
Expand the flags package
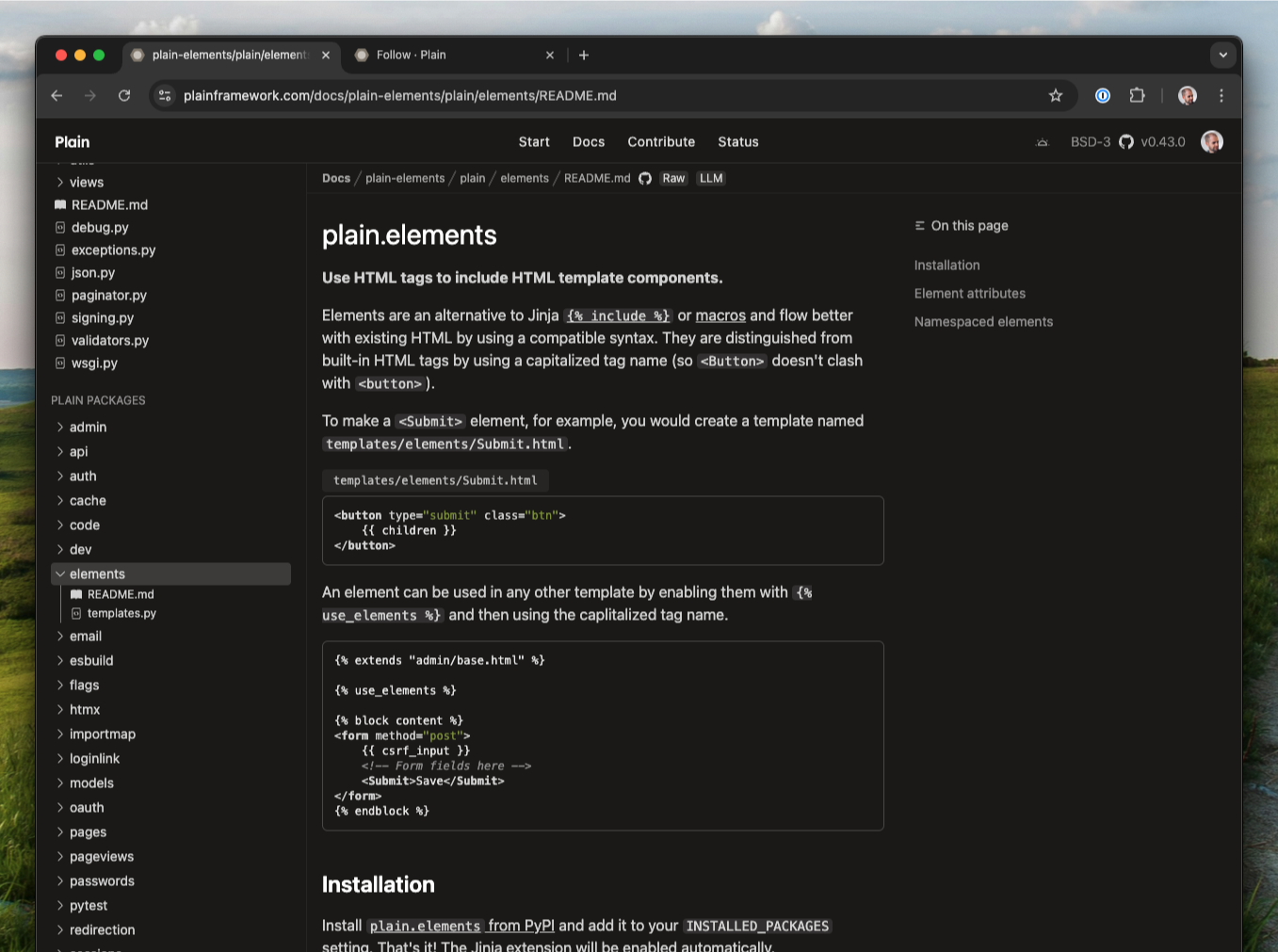click(84, 685)
